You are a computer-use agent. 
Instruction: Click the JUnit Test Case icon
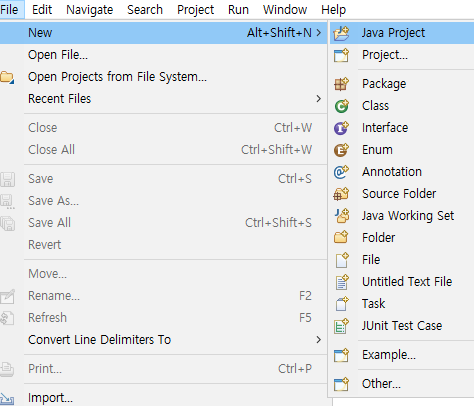pyautogui.click(x=341, y=326)
